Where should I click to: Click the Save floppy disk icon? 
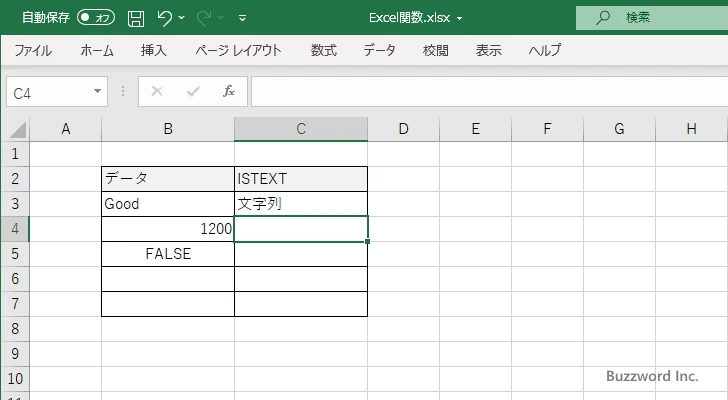pyautogui.click(x=136, y=18)
